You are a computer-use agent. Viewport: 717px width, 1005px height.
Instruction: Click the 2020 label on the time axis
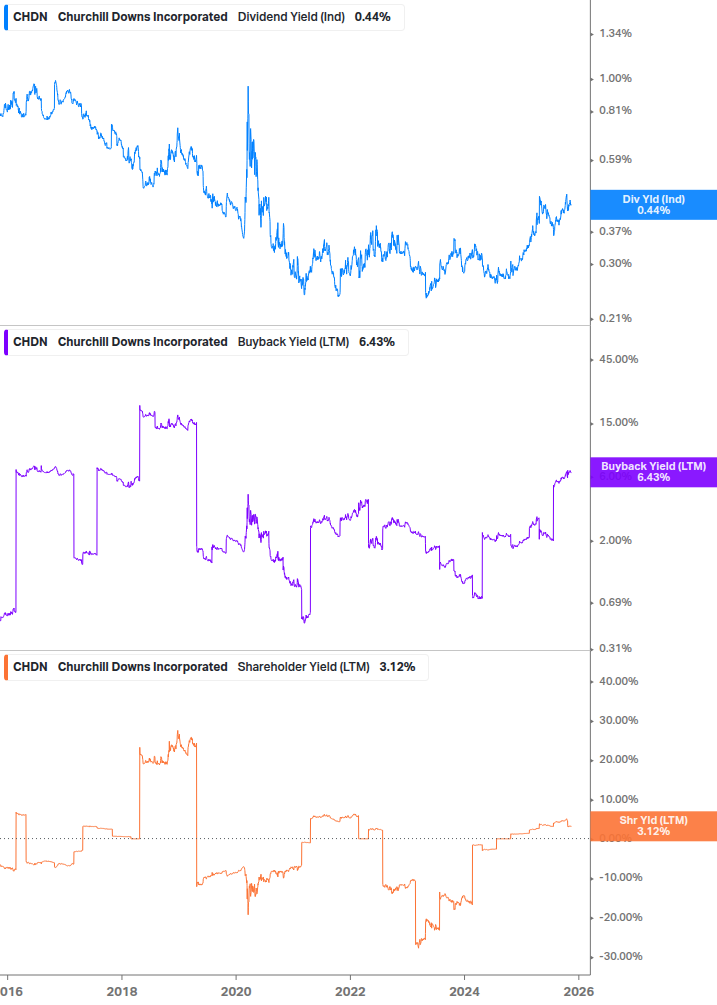coord(236,992)
